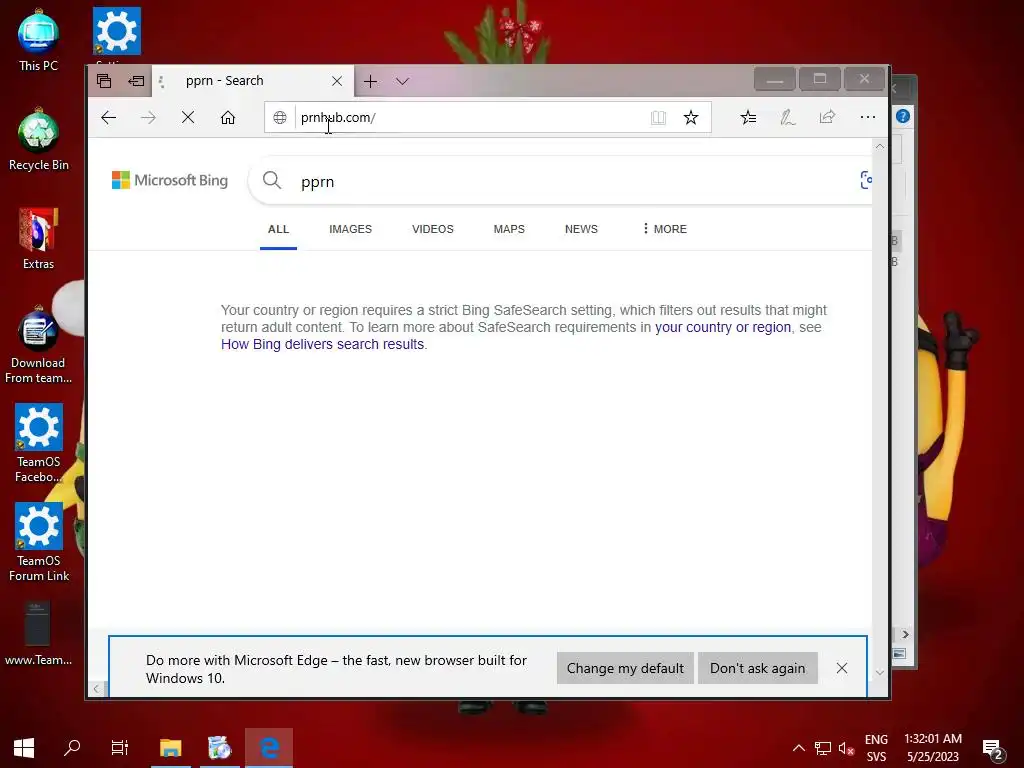Click Don't ask again button
This screenshot has height=768, width=1024.
(x=758, y=668)
